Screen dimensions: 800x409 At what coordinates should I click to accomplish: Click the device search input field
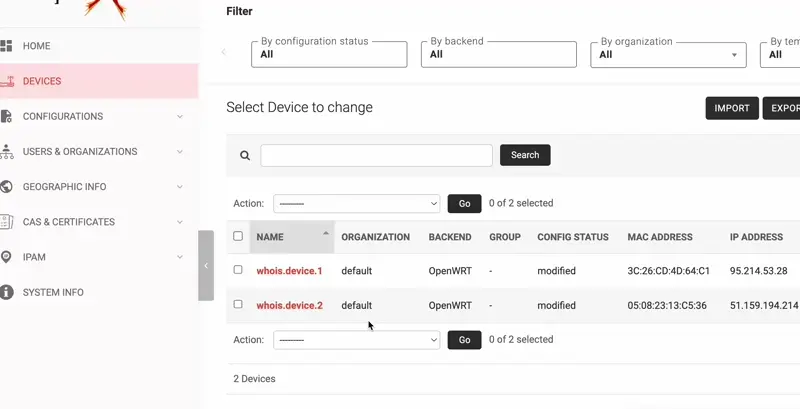click(377, 155)
